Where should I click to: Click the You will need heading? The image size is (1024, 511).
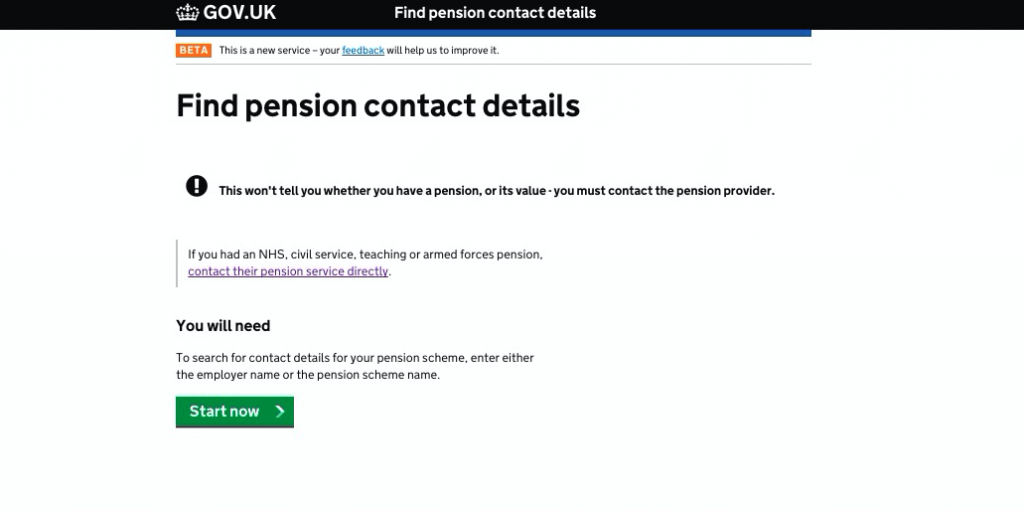[x=223, y=325]
